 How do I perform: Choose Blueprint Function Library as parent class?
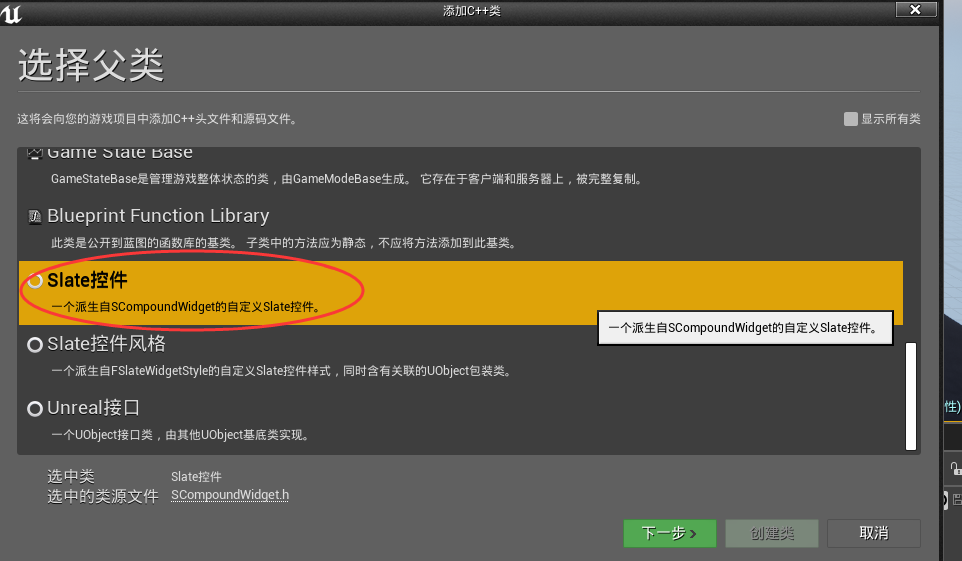(460, 229)
